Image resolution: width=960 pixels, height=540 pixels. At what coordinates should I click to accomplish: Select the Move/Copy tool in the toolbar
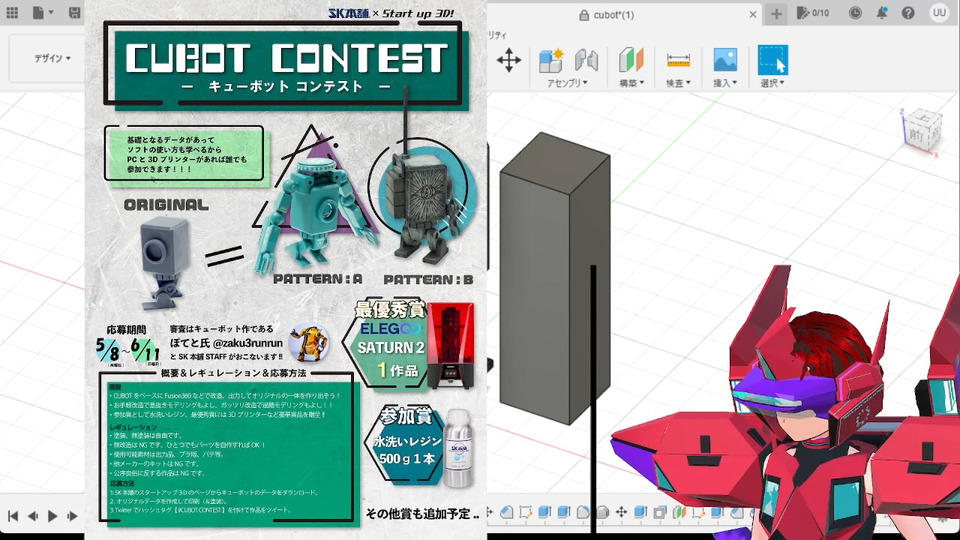pos(509,61)
